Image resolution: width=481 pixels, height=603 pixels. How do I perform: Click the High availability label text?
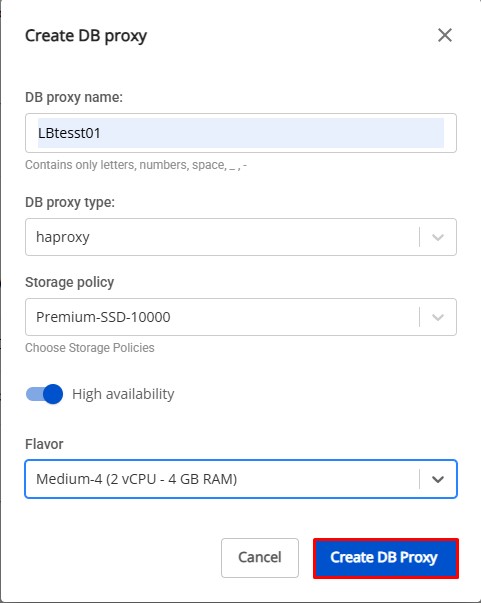click(123, 394)
